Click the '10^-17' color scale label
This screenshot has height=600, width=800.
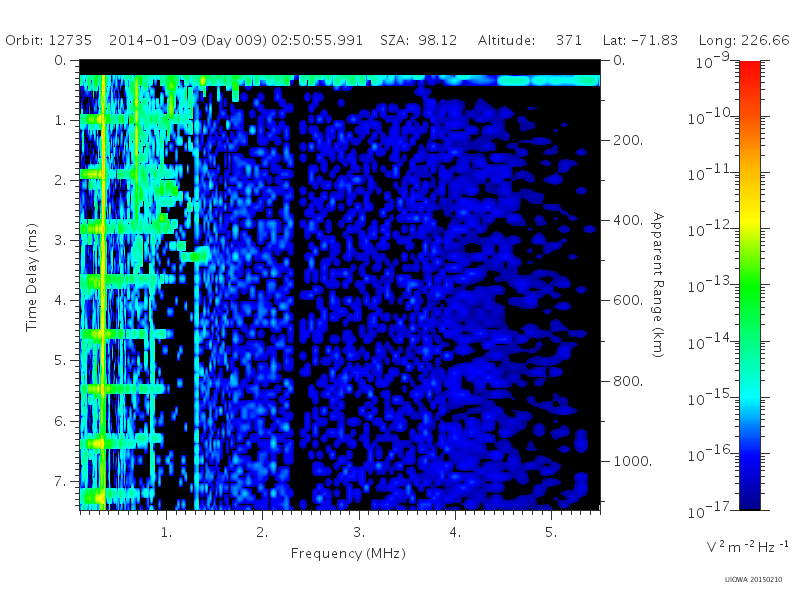click(710, 510)
